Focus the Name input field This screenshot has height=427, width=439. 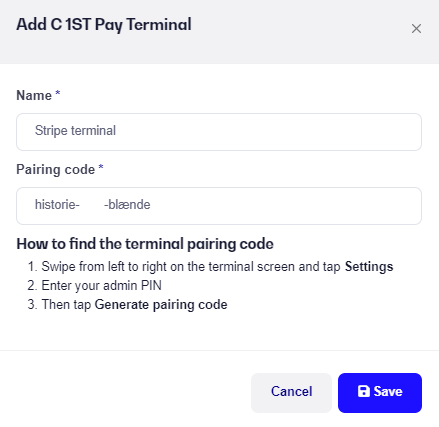coord(219,132)
